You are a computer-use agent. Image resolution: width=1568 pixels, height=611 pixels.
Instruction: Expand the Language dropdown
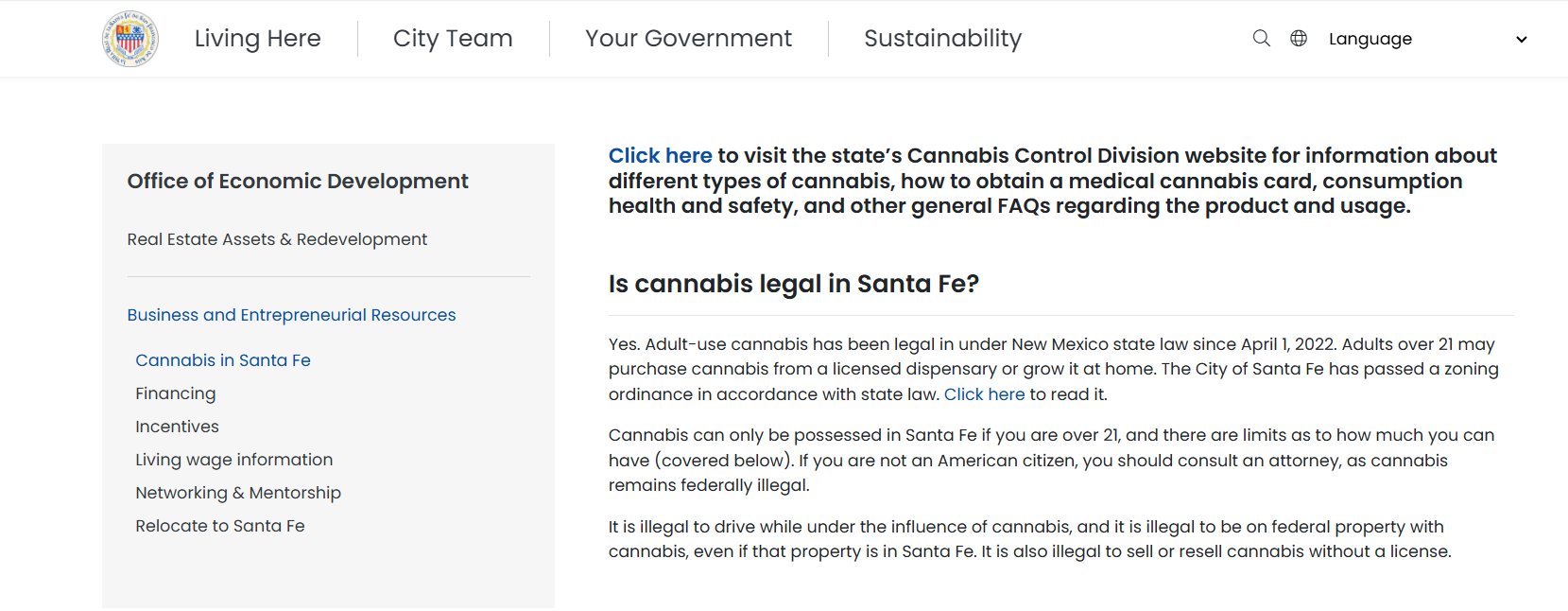1370,39
